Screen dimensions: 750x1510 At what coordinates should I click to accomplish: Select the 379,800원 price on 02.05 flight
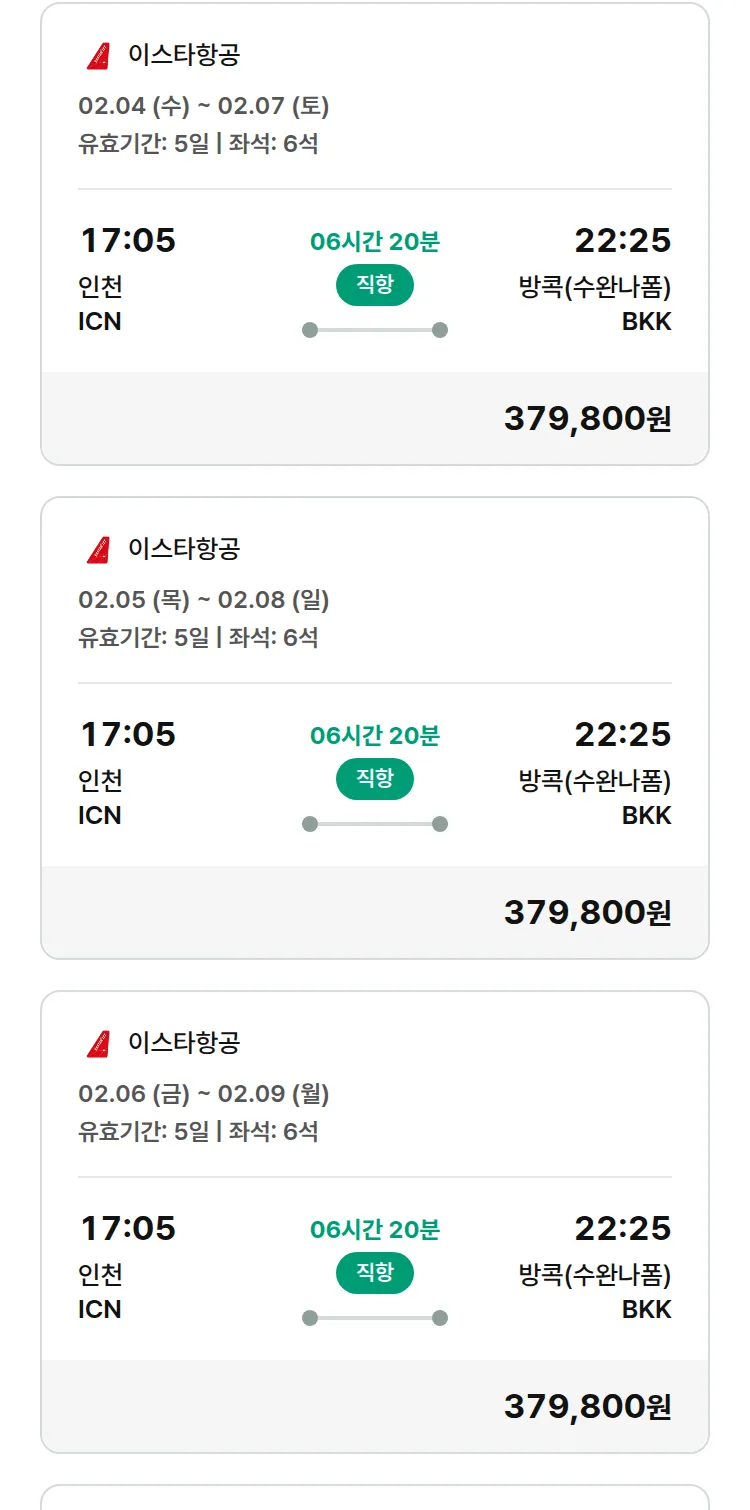587,913
